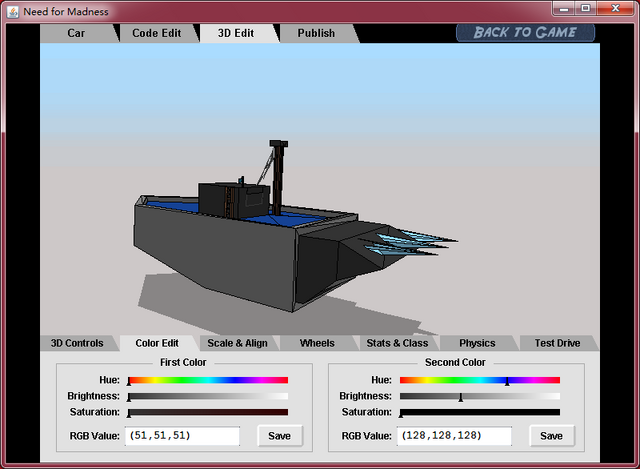Select the 3D Edit tab

[236, 33]
